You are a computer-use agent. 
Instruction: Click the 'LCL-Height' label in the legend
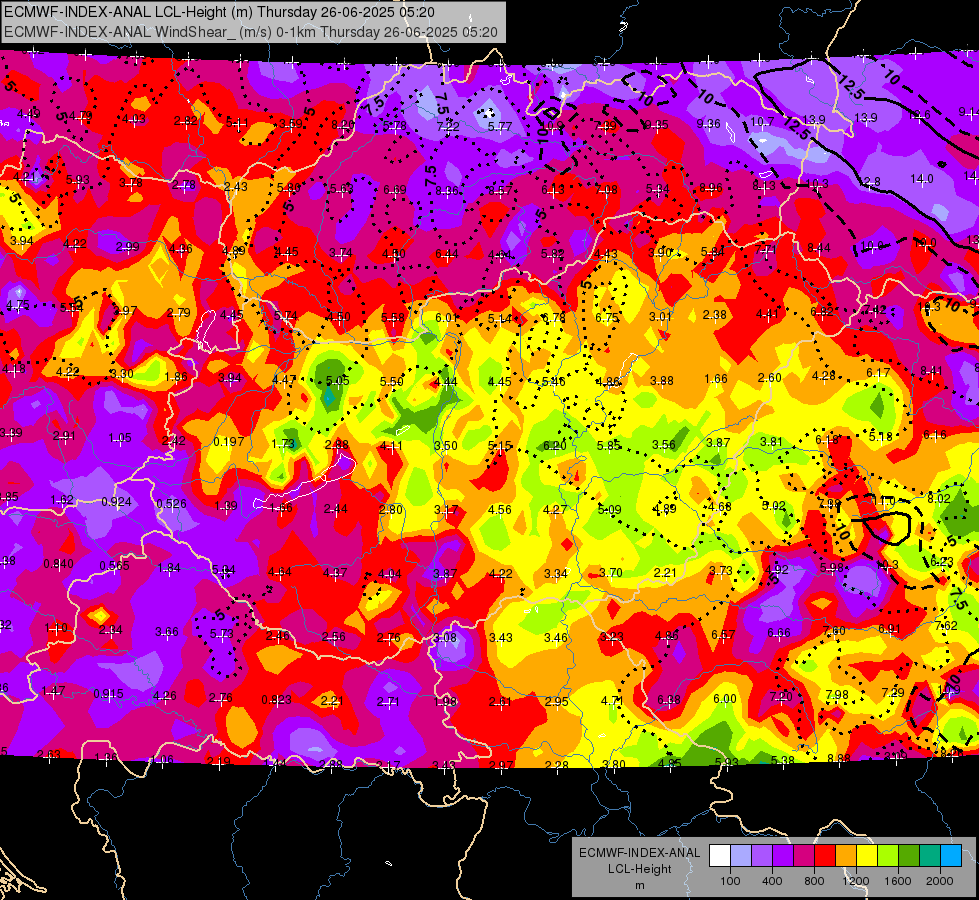(639, 869)
